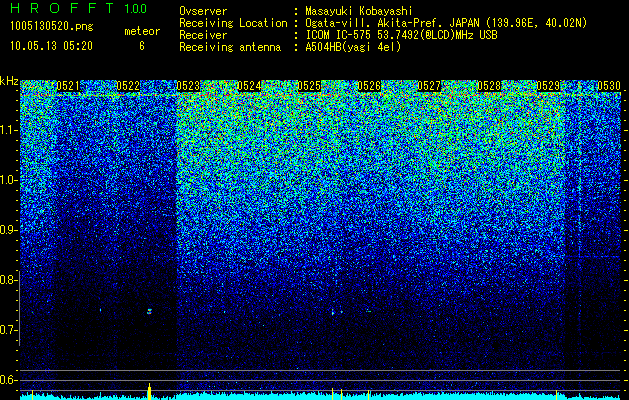
Task: Select the Ogata-vill. Akita-Pref. JAPAN location text
Action: pos(445,23)
